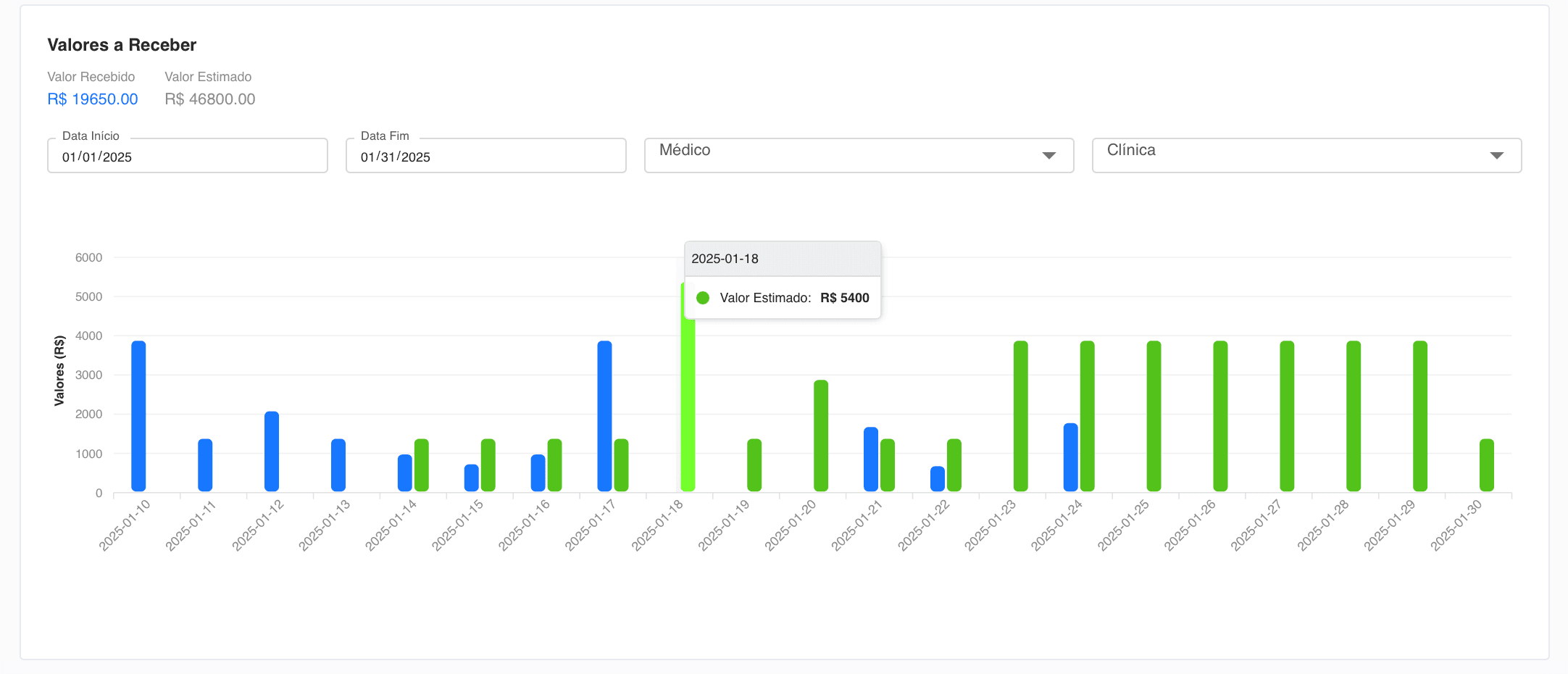Click the green bar for 2025-01-27
1568x674 pixels.
click(x=1288, y=416)
